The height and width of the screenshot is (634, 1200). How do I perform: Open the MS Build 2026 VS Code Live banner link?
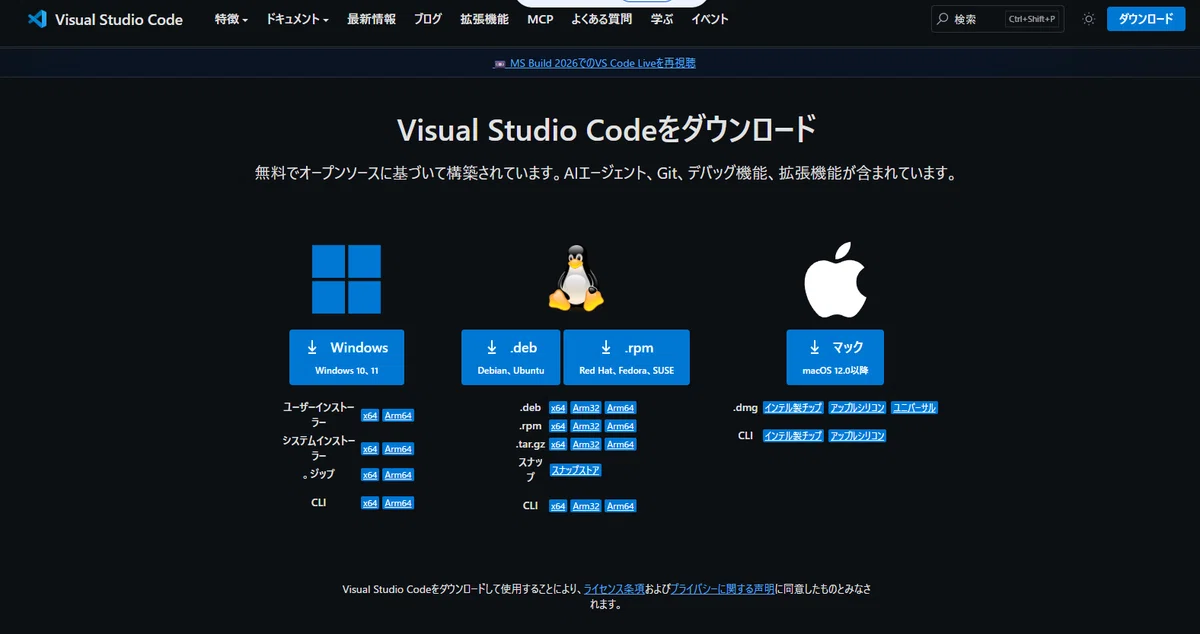[x=595, y=63]
